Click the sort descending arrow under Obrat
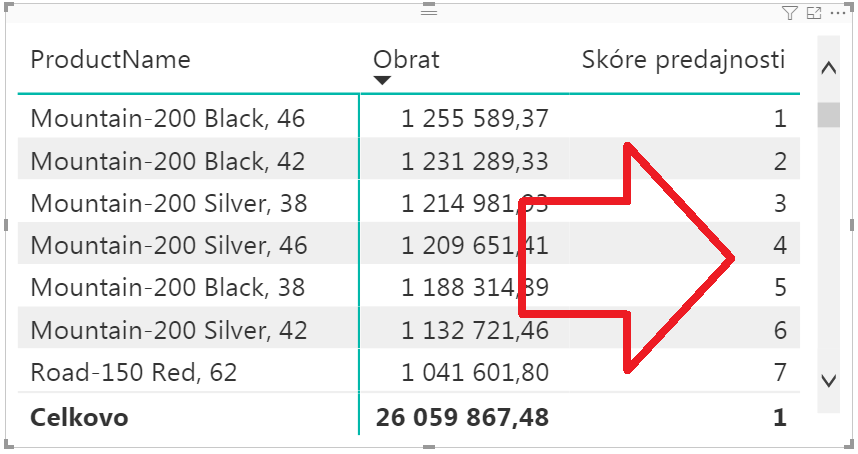Screen dimensions: 858x454 [x=381, y=81]
